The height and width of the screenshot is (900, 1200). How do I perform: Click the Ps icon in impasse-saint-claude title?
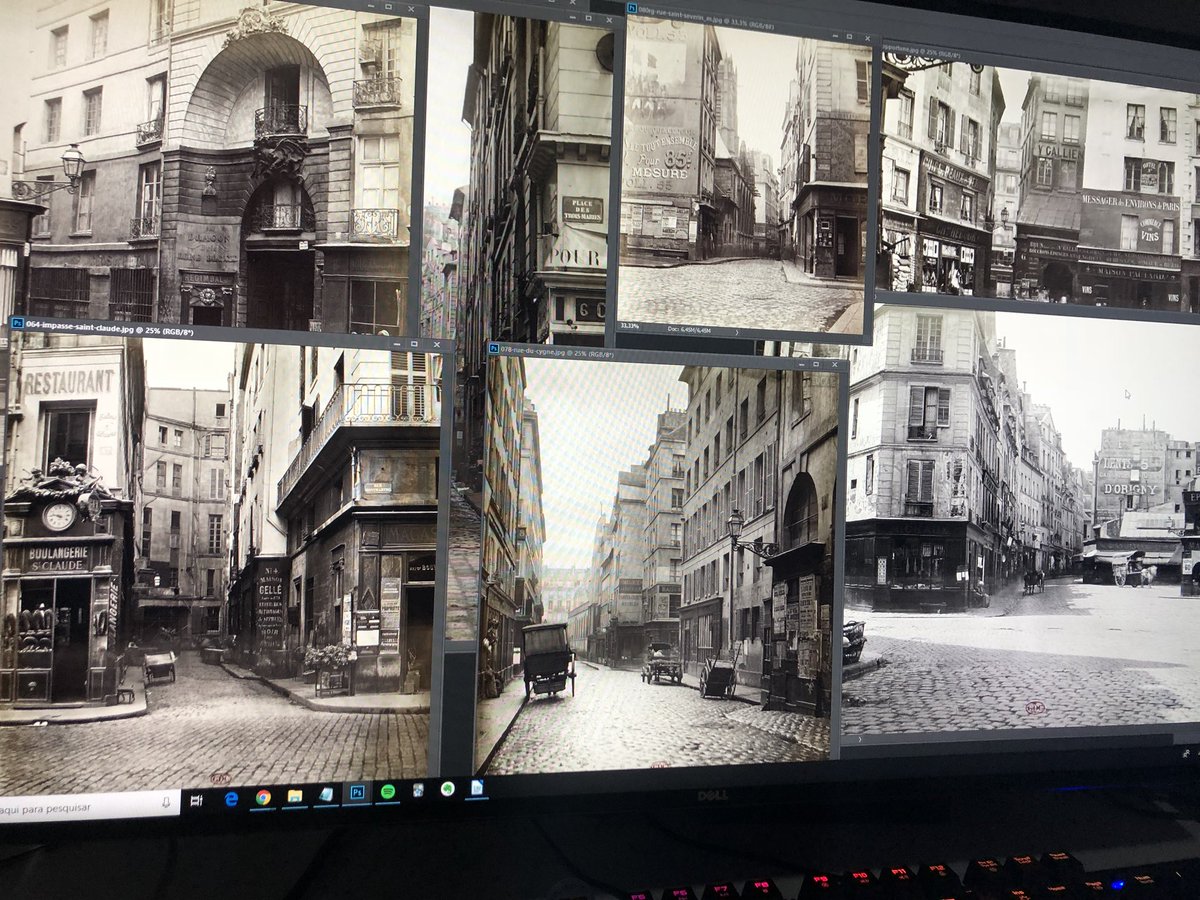pos(16,324)
